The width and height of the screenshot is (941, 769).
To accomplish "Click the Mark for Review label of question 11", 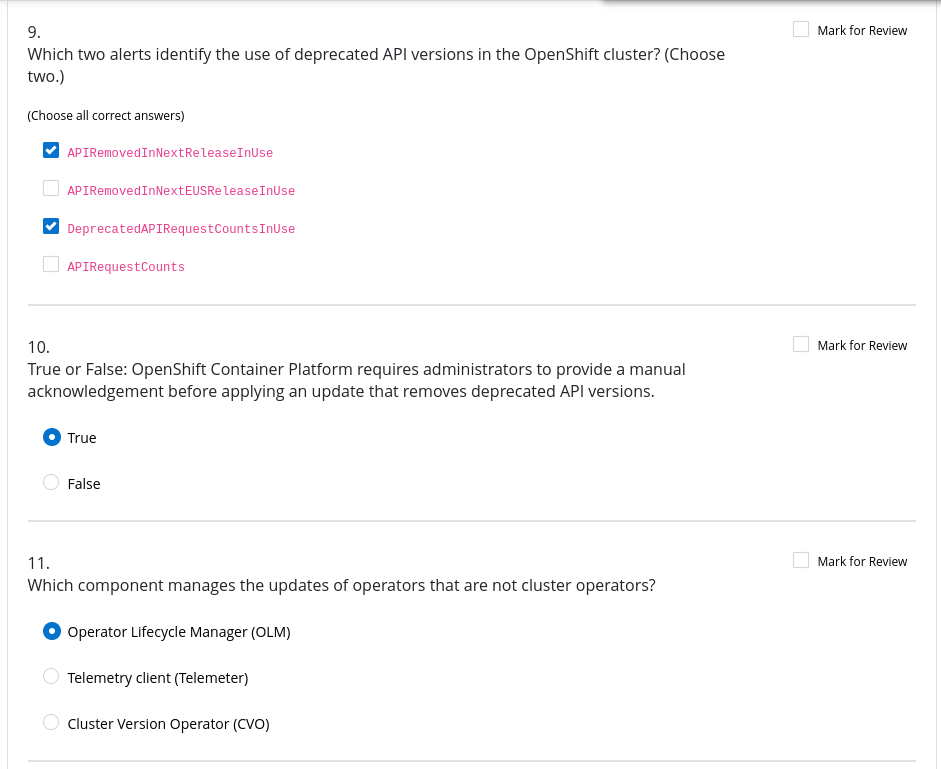I will [x=862, y=562].
